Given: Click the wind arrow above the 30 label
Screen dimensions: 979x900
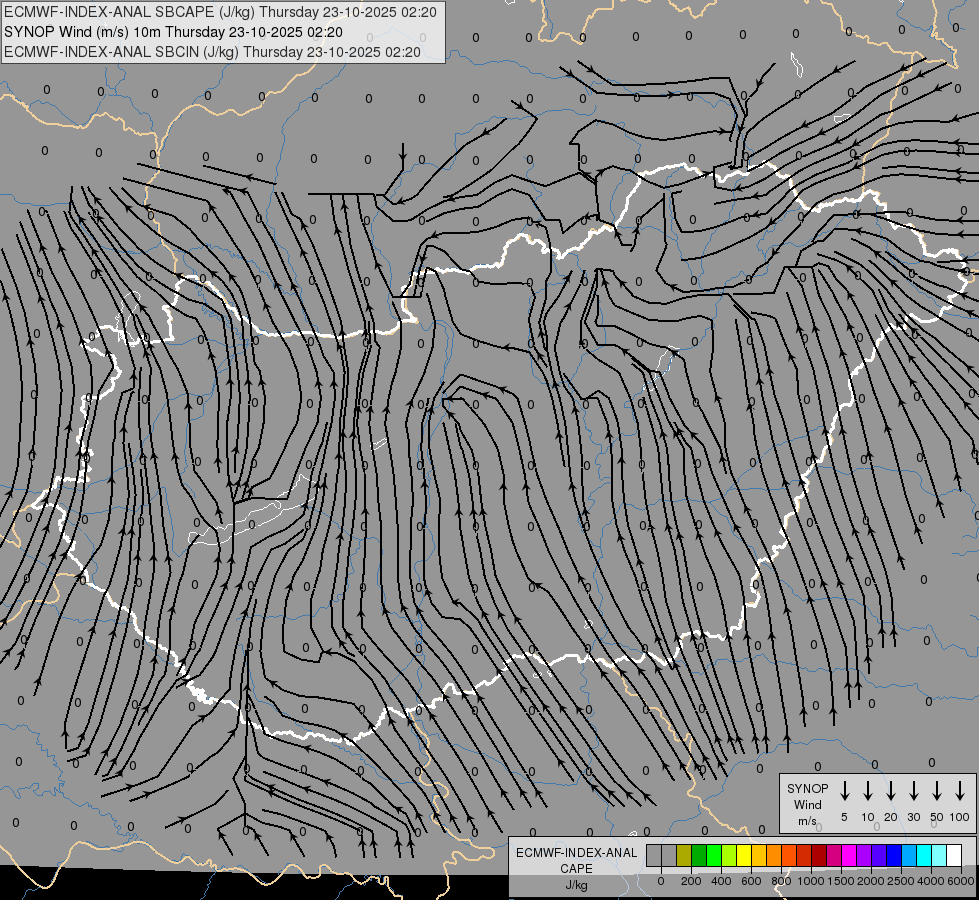Looking at the screenshot, I should [913, 791].
